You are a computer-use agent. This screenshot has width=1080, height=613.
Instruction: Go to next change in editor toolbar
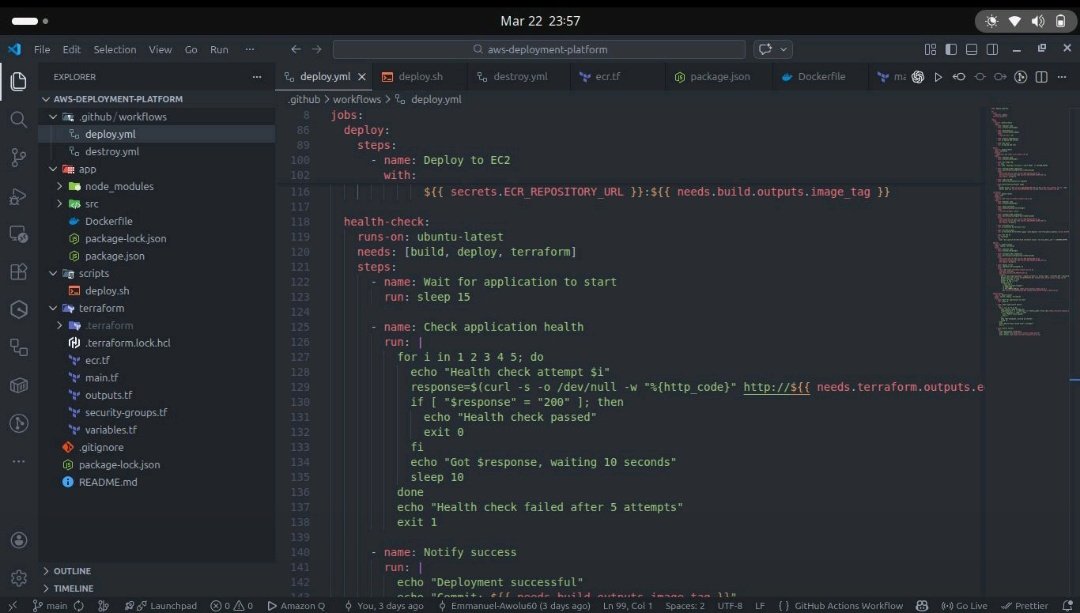pos(1000,77)
